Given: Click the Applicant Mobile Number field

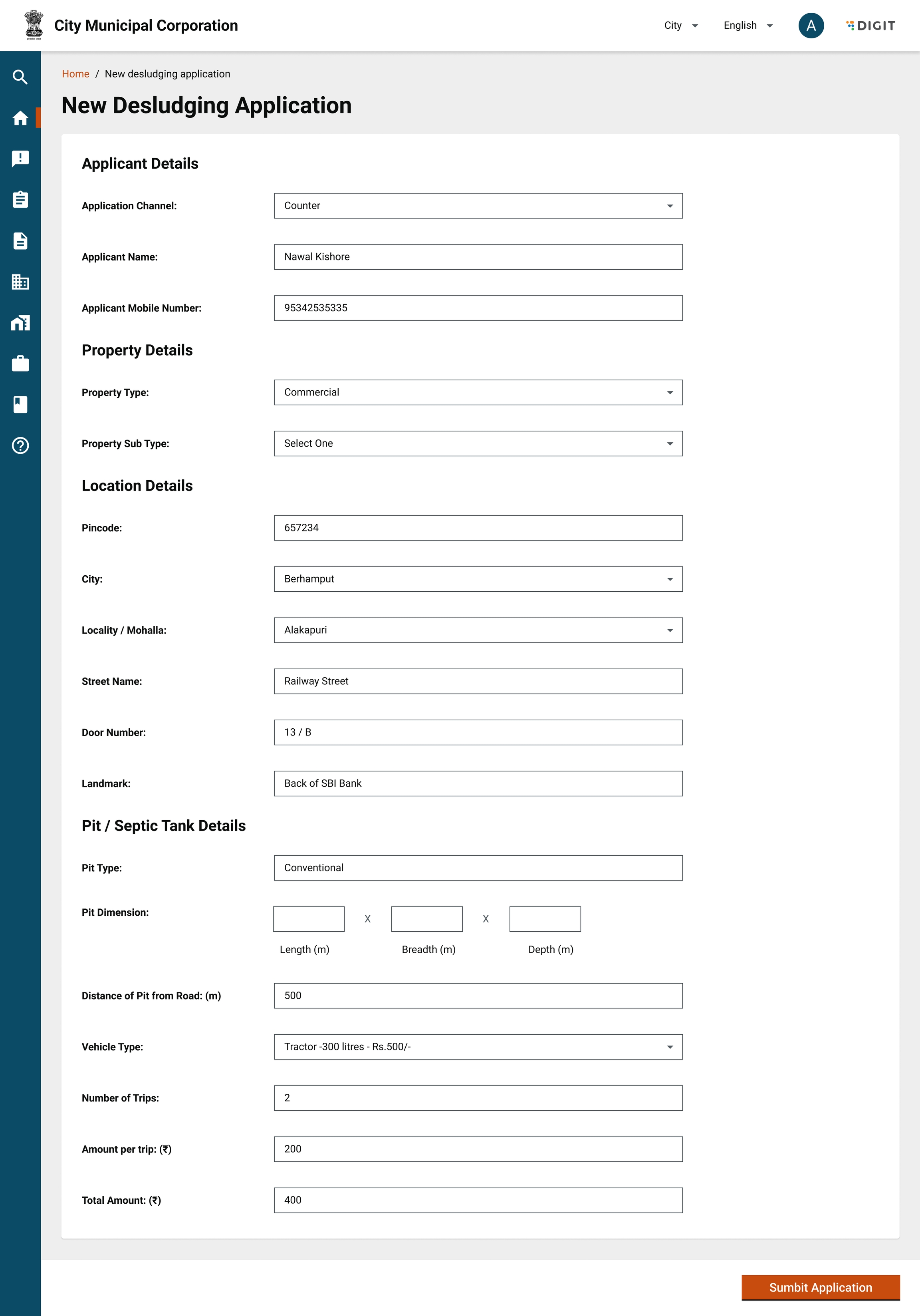Looking at the screenshot, I should pos(478,308).
